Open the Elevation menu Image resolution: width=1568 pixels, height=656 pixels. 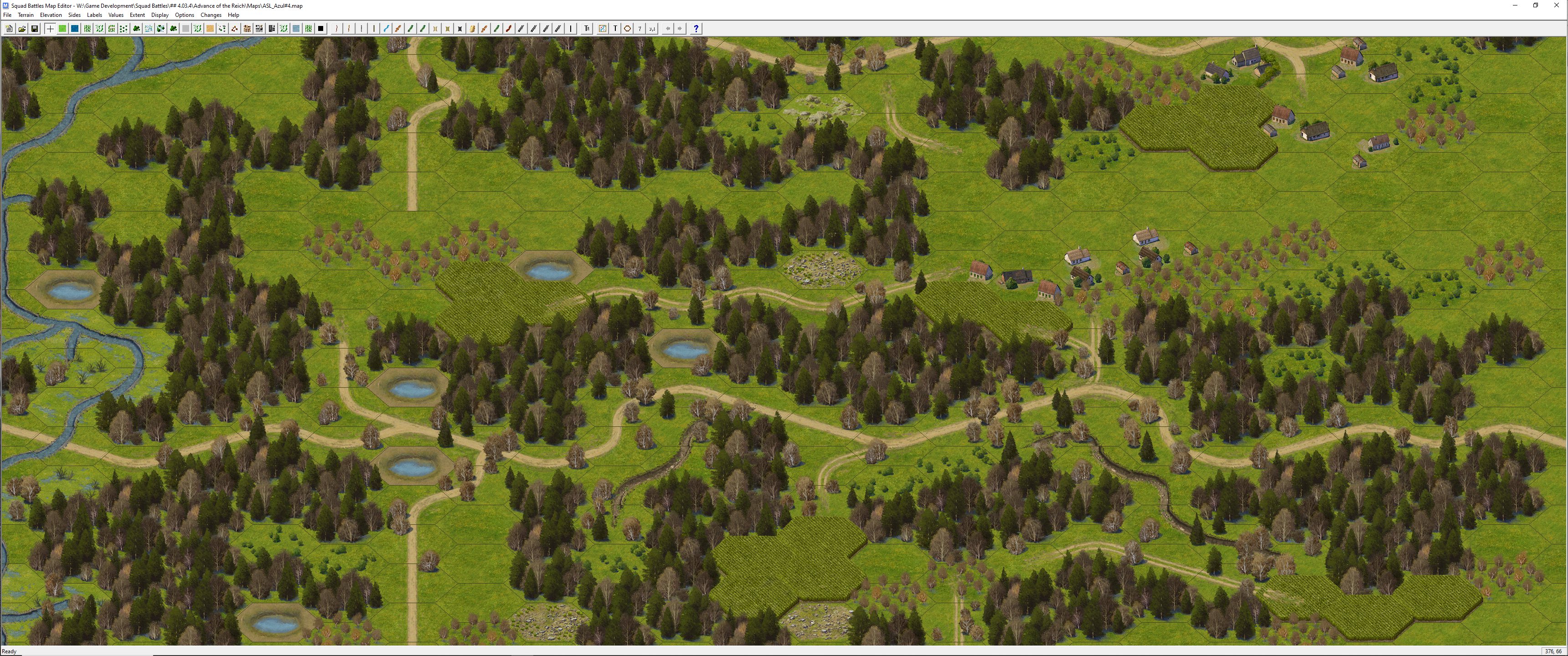(51, 15)
